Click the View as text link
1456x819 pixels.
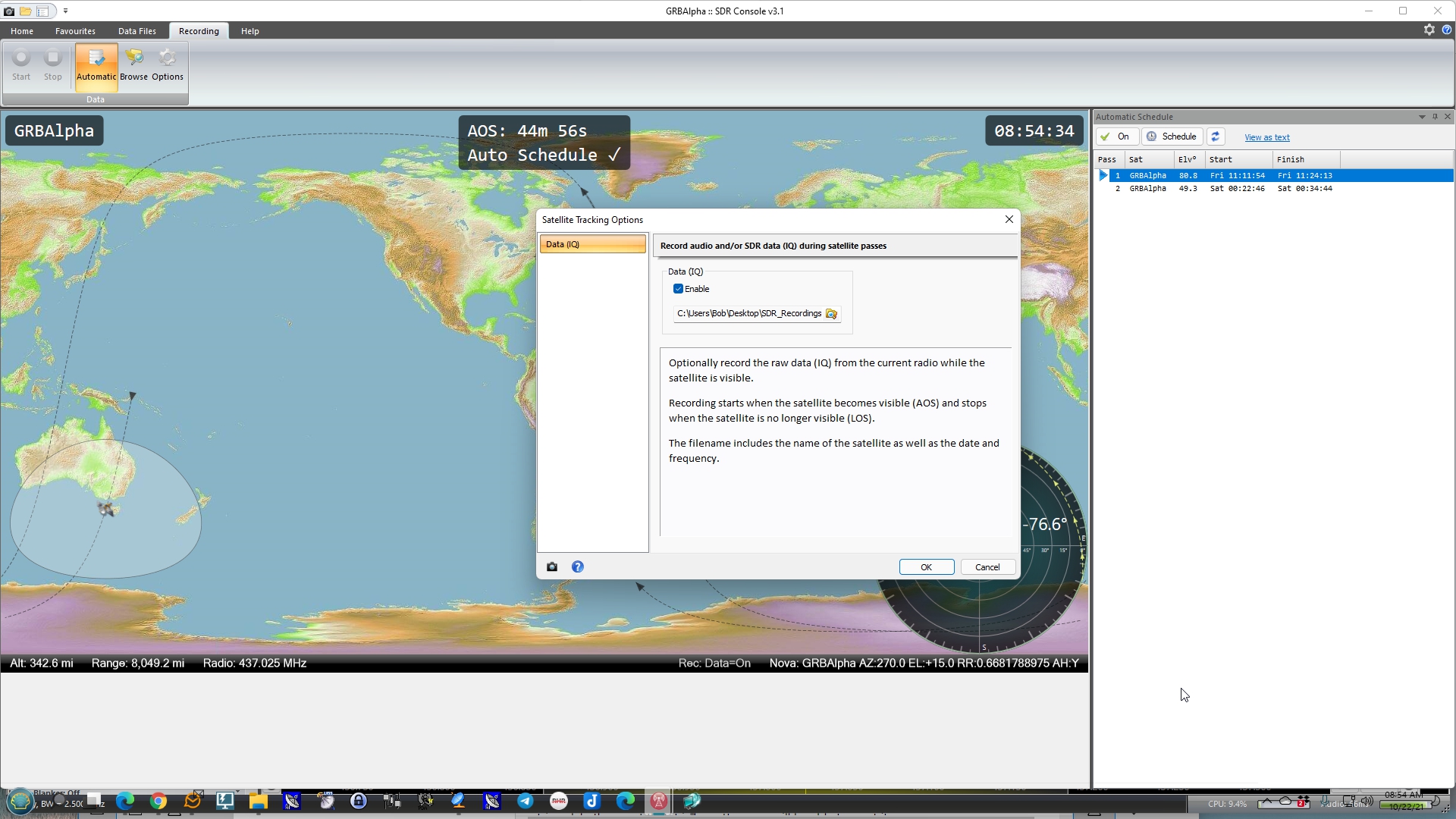[x=1266, y=137]
